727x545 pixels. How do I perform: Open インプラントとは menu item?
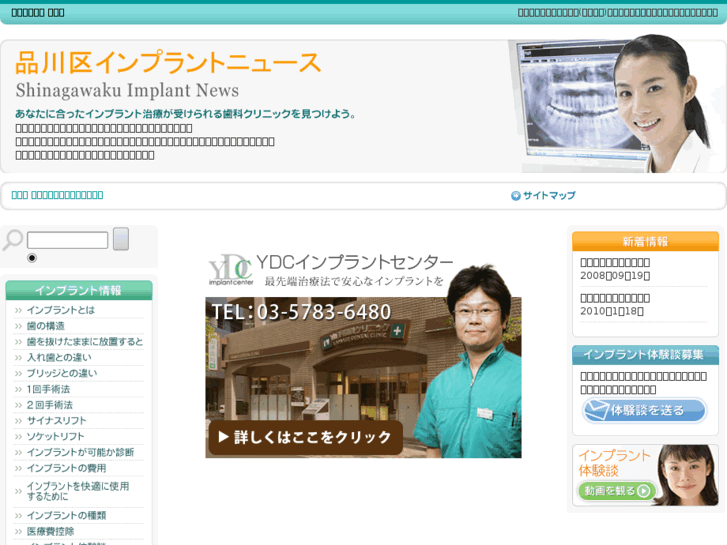61,310
